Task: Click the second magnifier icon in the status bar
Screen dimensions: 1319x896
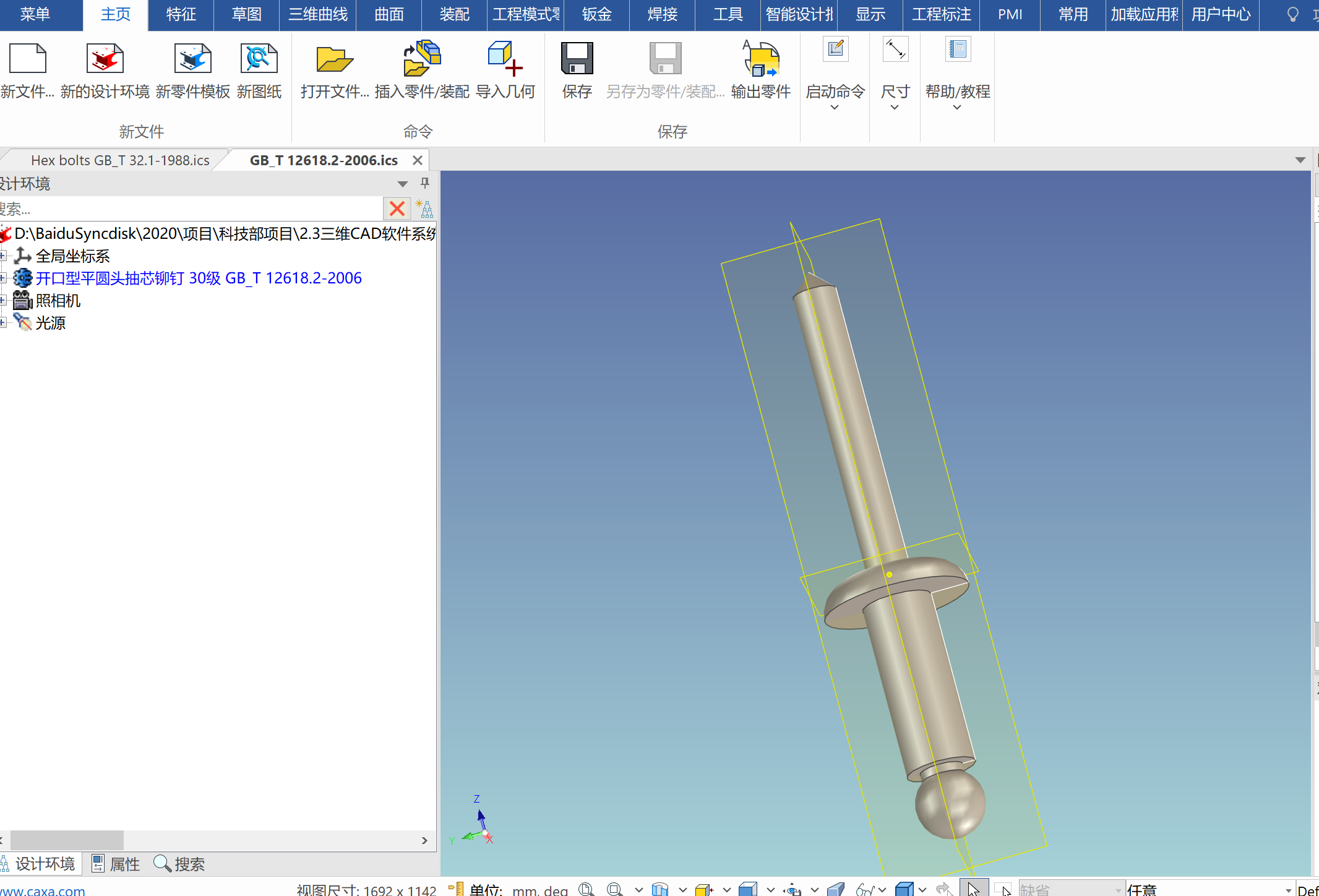Action: click(614, 889)
